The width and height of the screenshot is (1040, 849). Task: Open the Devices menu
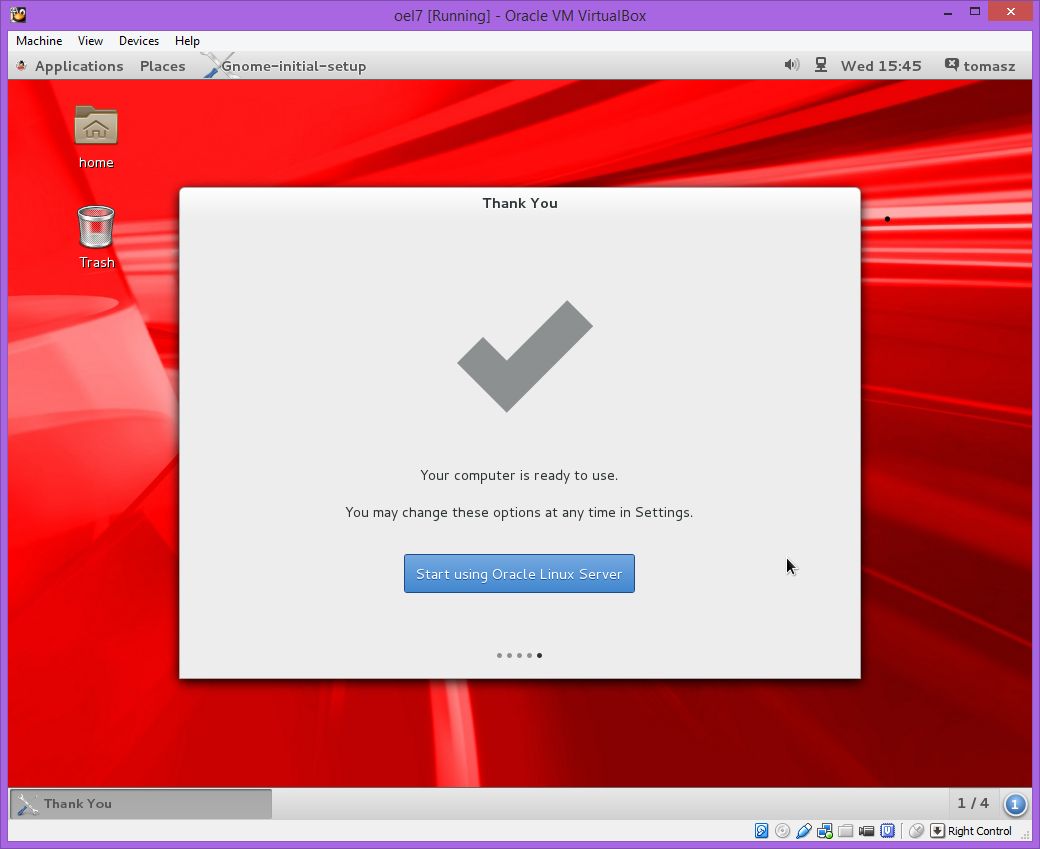pyautogui.click(x=139, y=41)
